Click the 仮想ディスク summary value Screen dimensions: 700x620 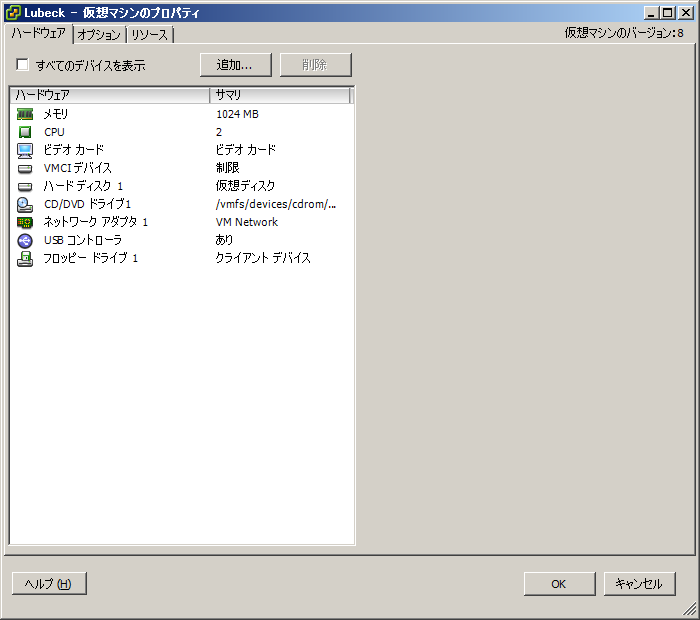pos(246,186)
